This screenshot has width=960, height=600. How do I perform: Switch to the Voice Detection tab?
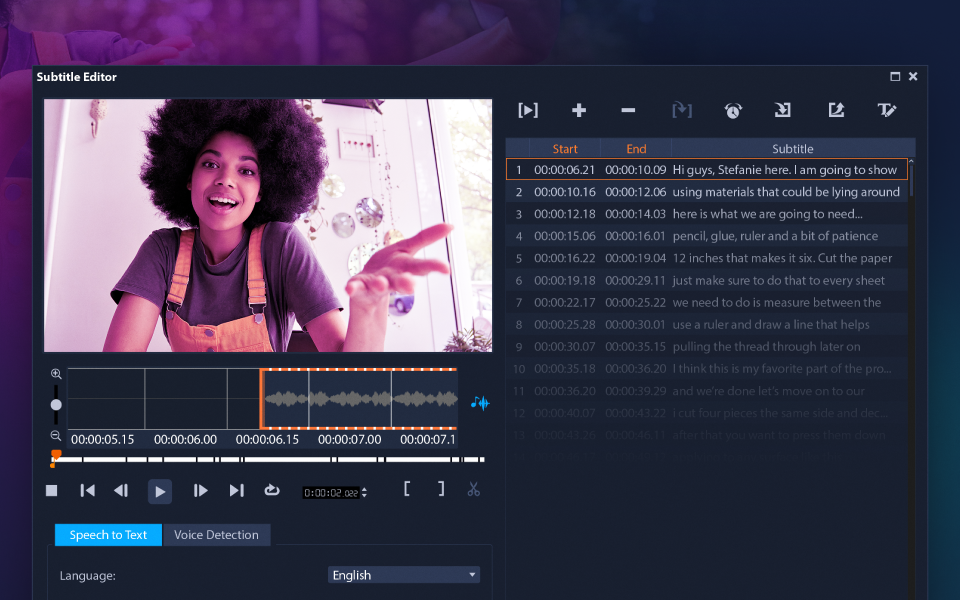tap(216, 535)
